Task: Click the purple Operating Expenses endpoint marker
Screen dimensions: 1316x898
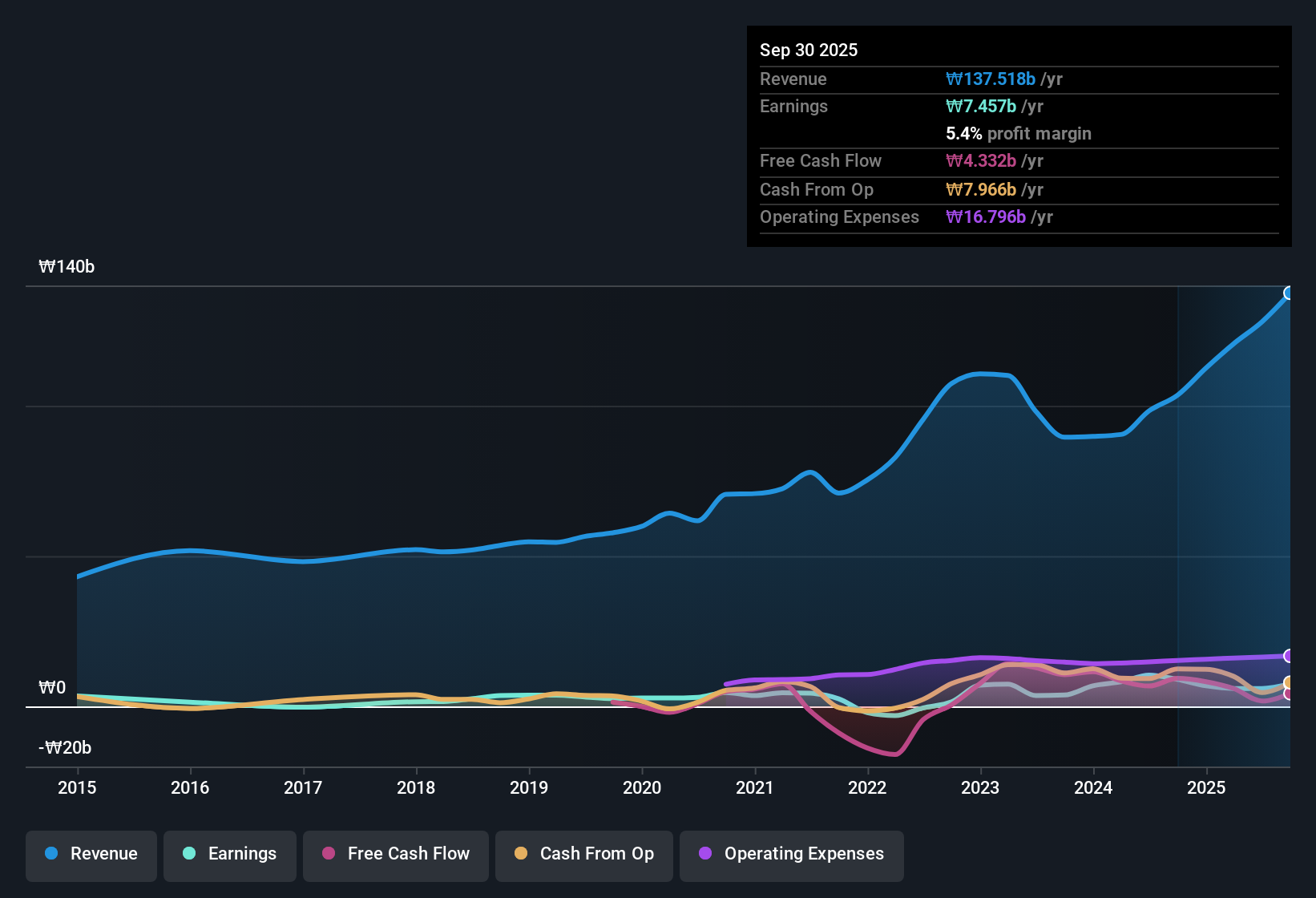Action: pos(1290,656)
